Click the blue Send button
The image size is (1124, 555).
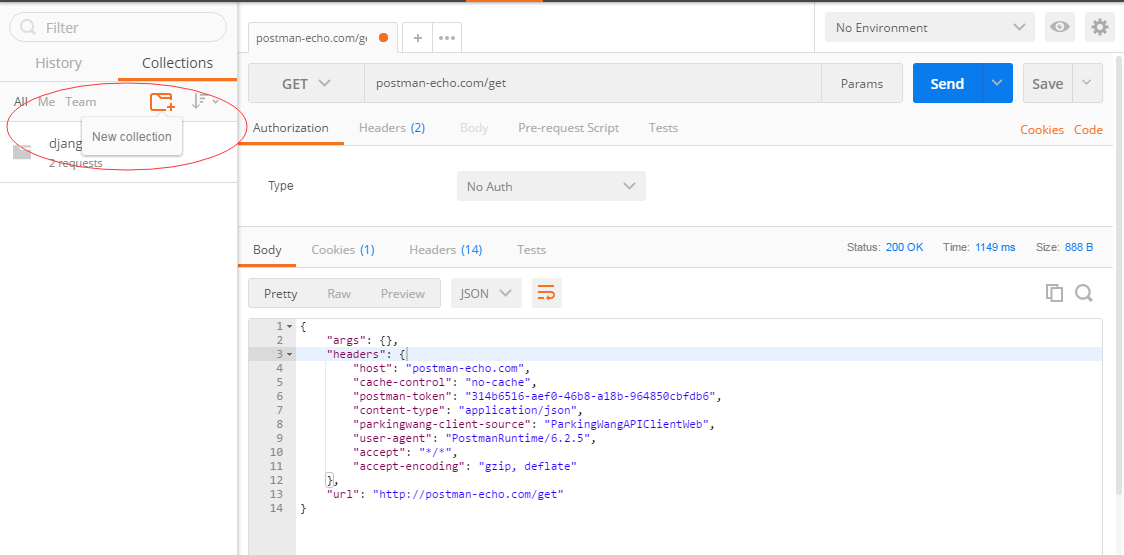[947, 83]
